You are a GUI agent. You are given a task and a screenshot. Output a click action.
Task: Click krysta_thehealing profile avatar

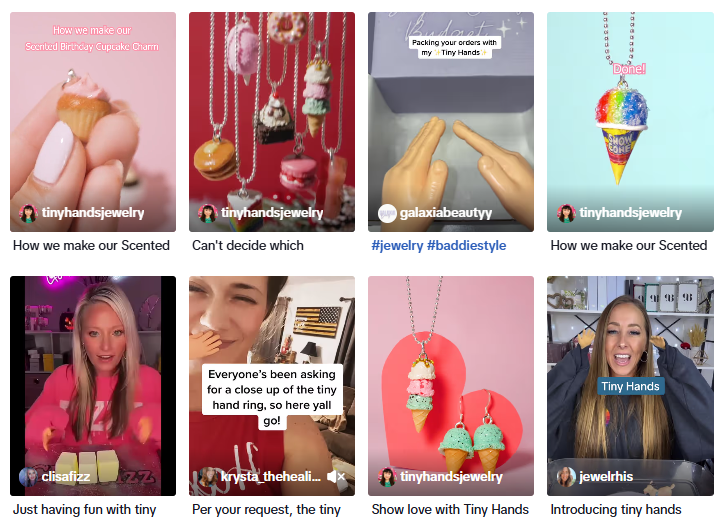(x=208, y=477)
